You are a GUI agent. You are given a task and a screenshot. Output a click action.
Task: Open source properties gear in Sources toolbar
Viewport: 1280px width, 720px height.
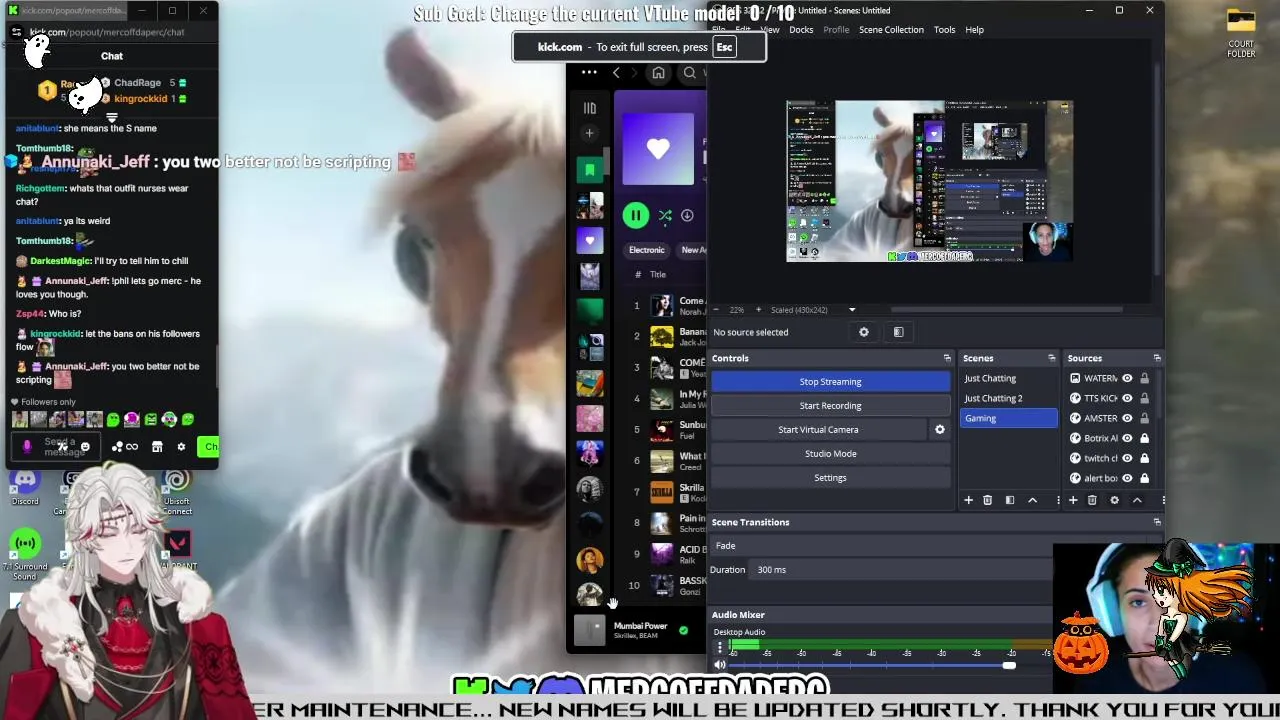pyautogui.click(x=1114, y=500)
